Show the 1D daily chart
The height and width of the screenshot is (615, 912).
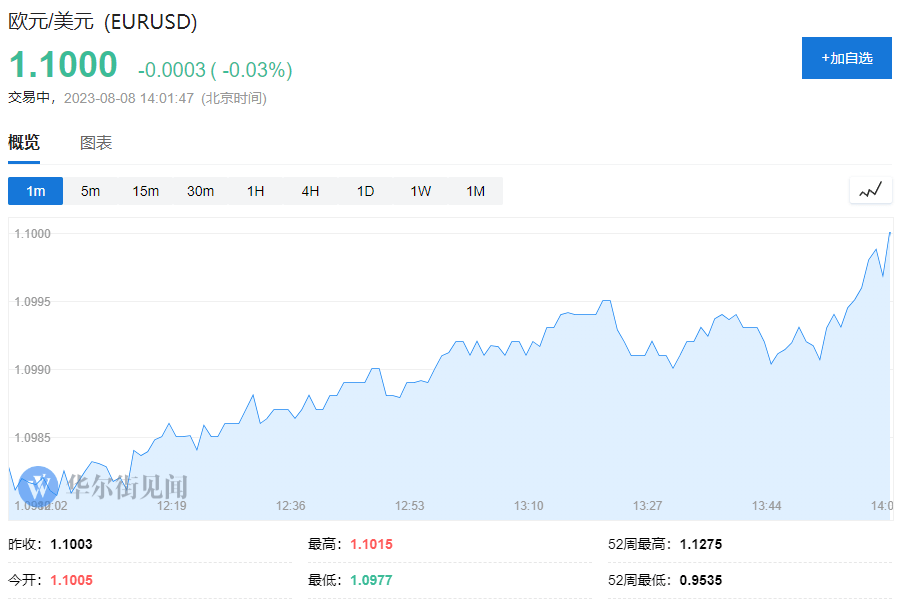(x=365, y=191)
